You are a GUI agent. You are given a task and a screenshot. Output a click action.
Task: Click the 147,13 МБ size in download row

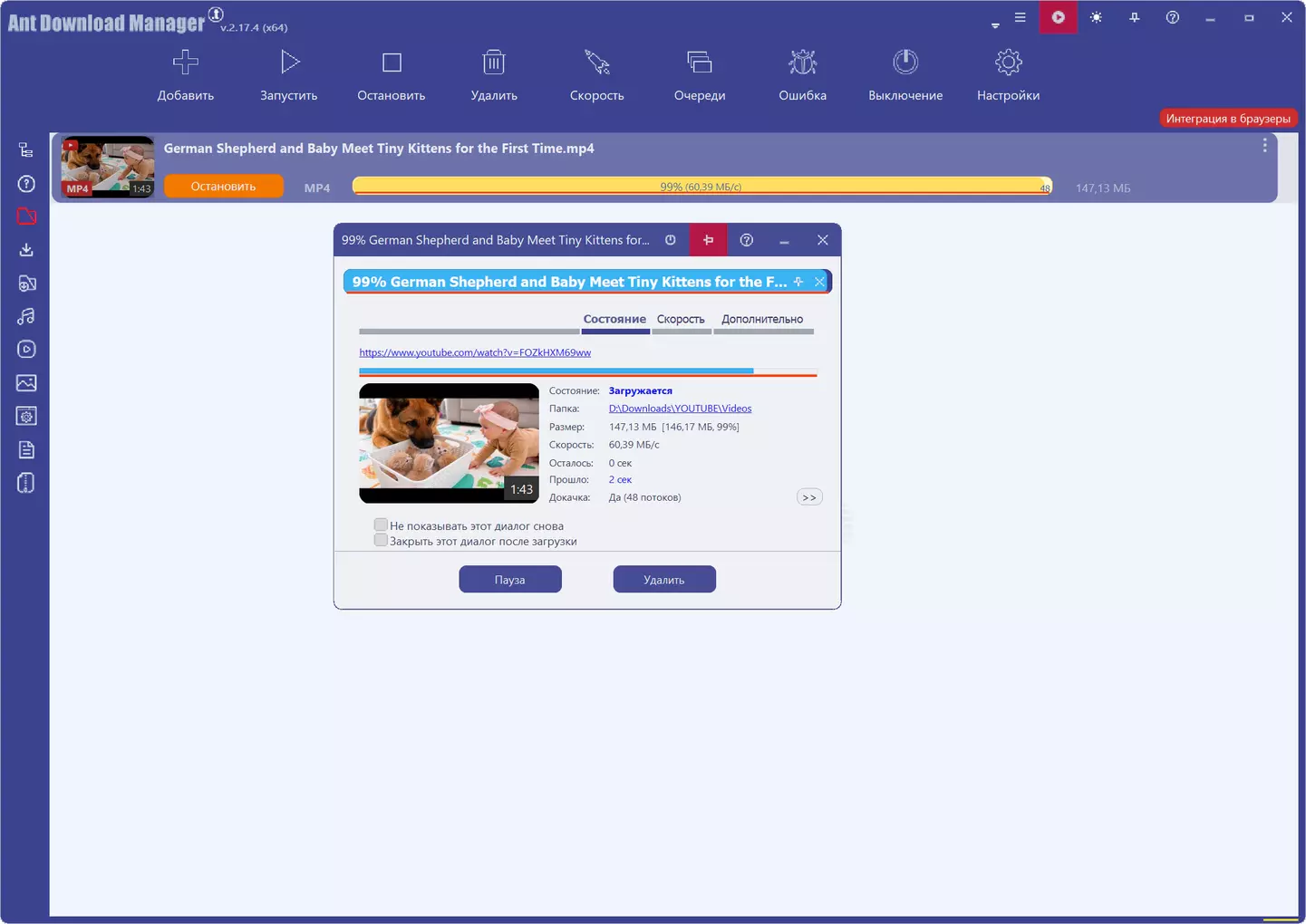[x=1103, y=188]
